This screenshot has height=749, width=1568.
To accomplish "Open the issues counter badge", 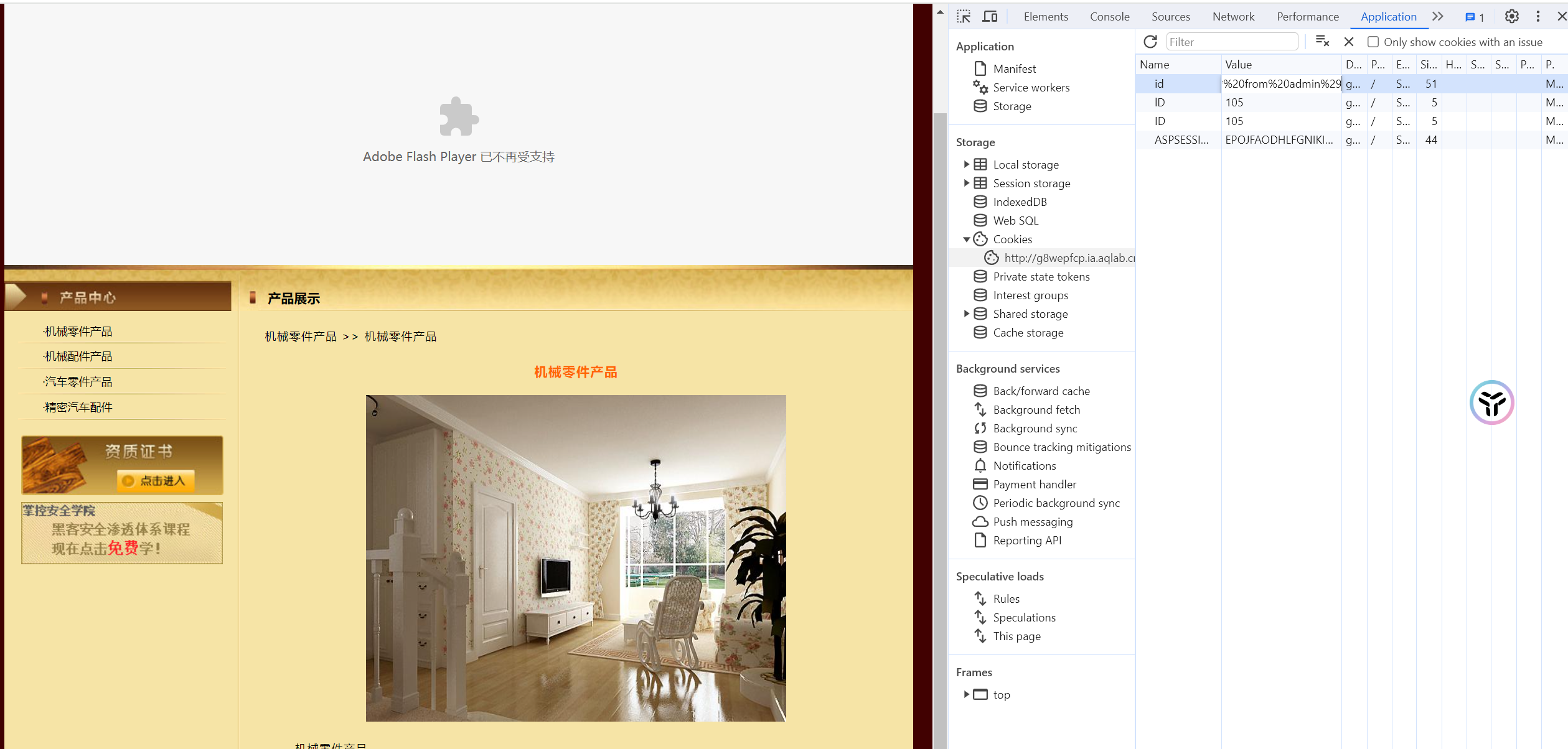I will click(x=1475, y=17).
